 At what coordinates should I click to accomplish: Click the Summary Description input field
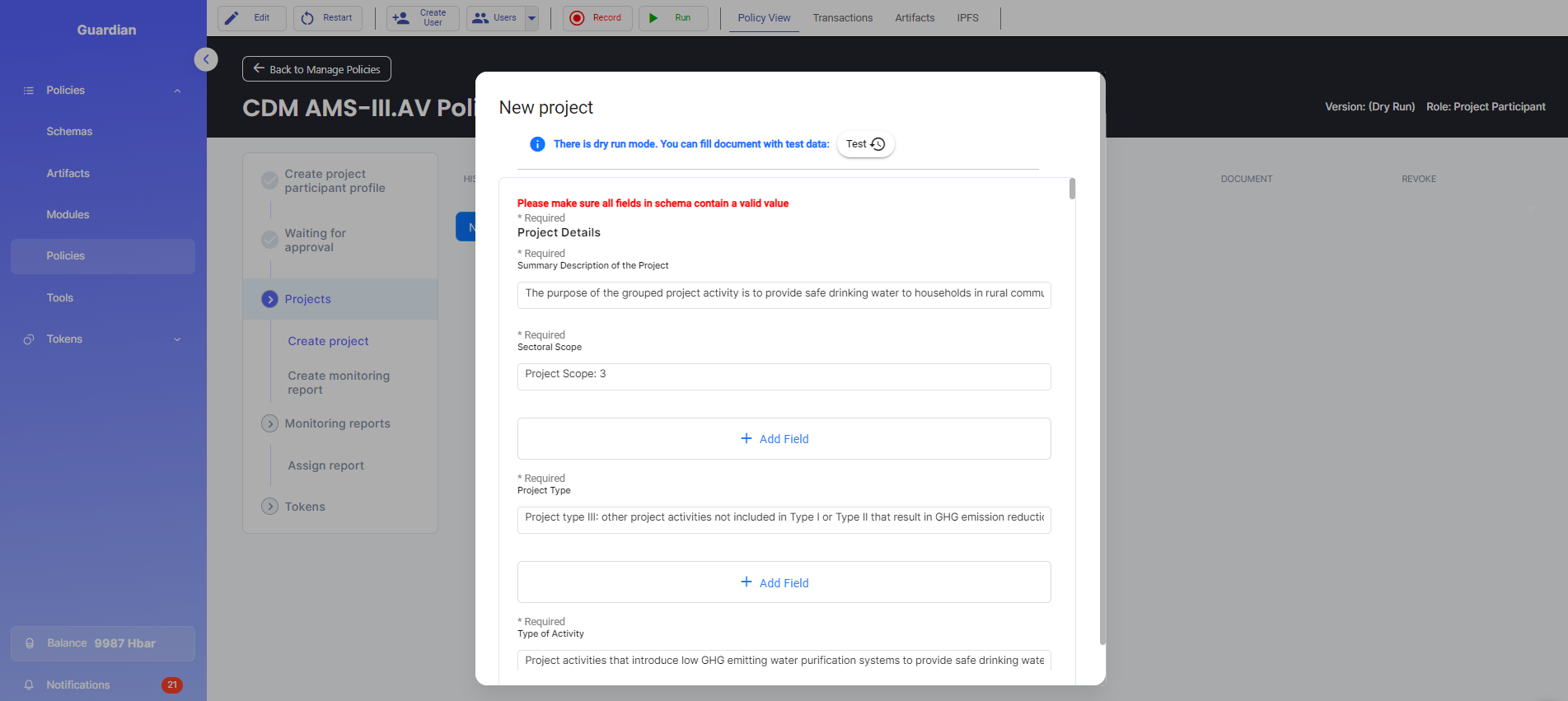click(784, 294)
